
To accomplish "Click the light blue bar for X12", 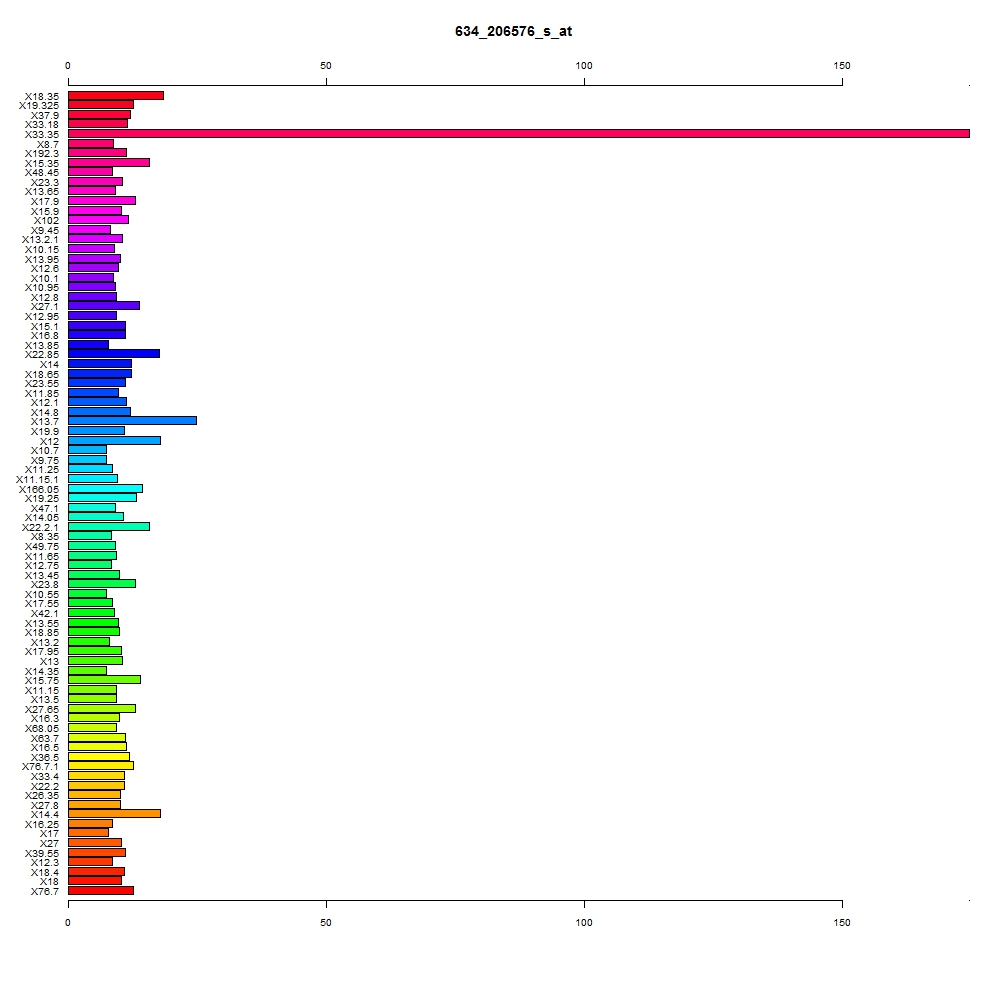I will (x=115, y=440).
